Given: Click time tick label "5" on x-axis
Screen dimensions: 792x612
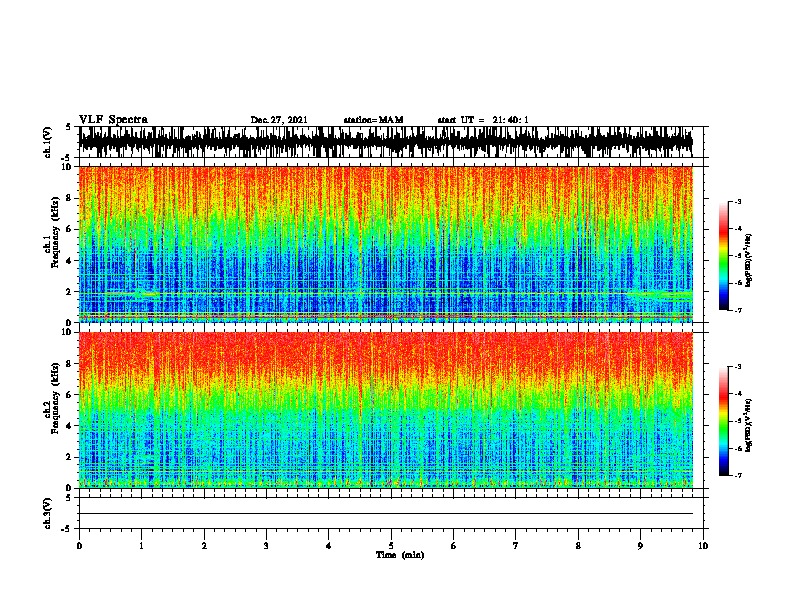Looking at the screenshot, I should click(x=391, y=546).
